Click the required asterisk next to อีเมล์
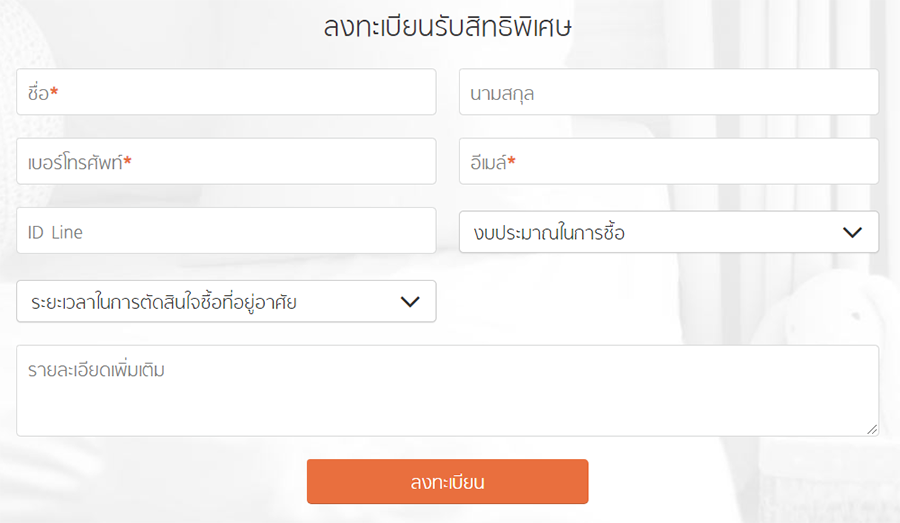Image resolution: width=900 pixels, height=523 pixels. (512, 162)
